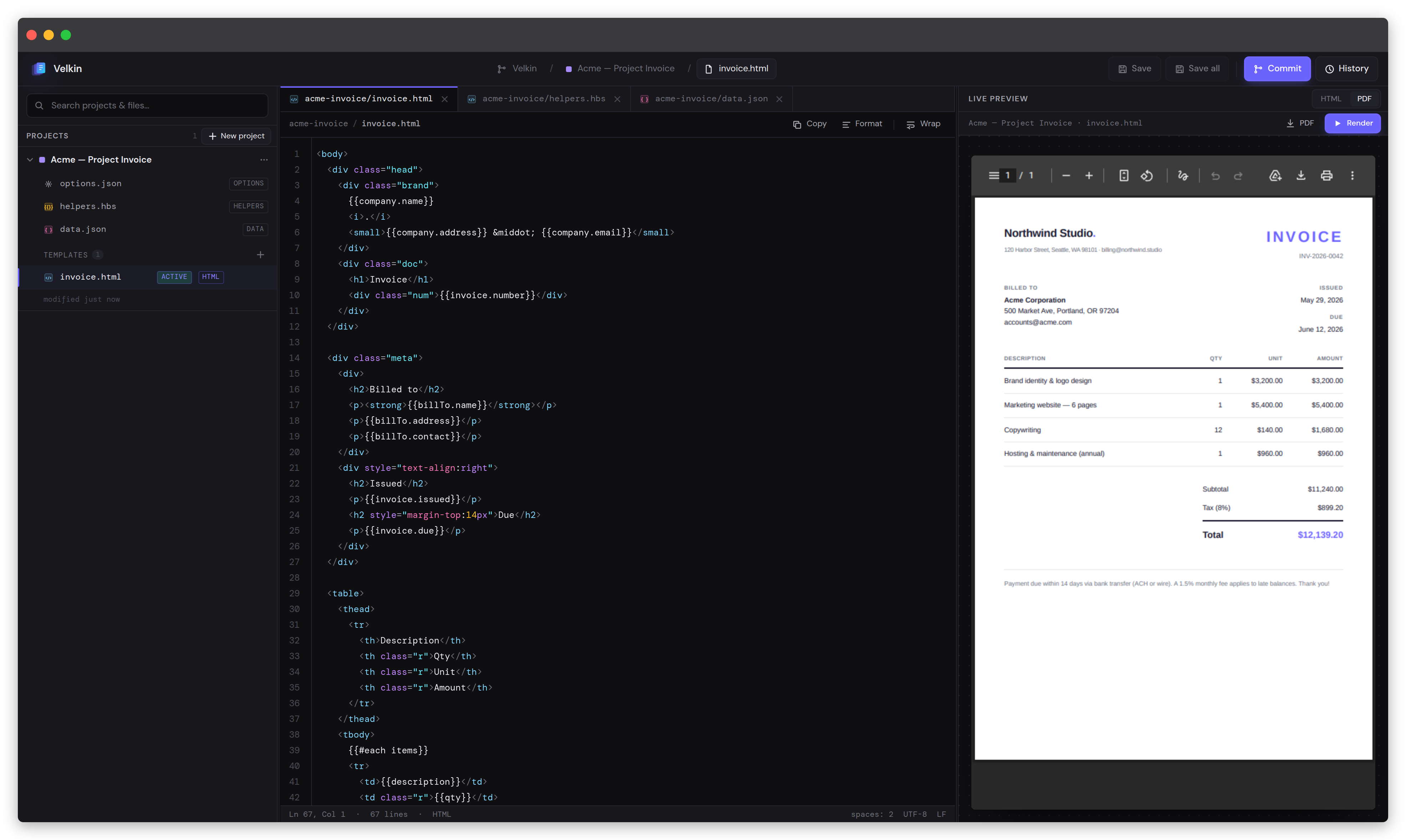Close the data.json editor tab

779,99
